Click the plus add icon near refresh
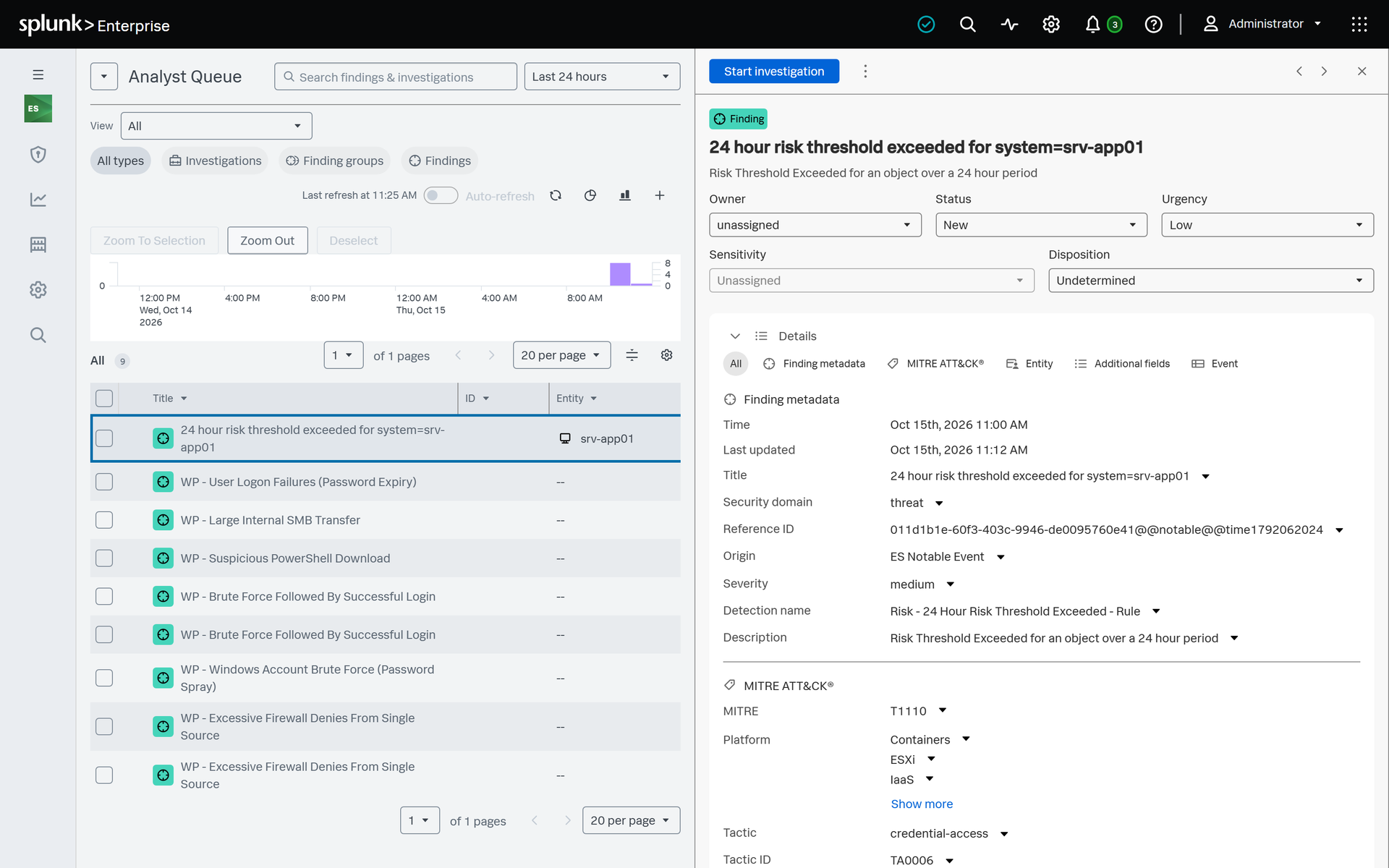 (x=660, y=195)
